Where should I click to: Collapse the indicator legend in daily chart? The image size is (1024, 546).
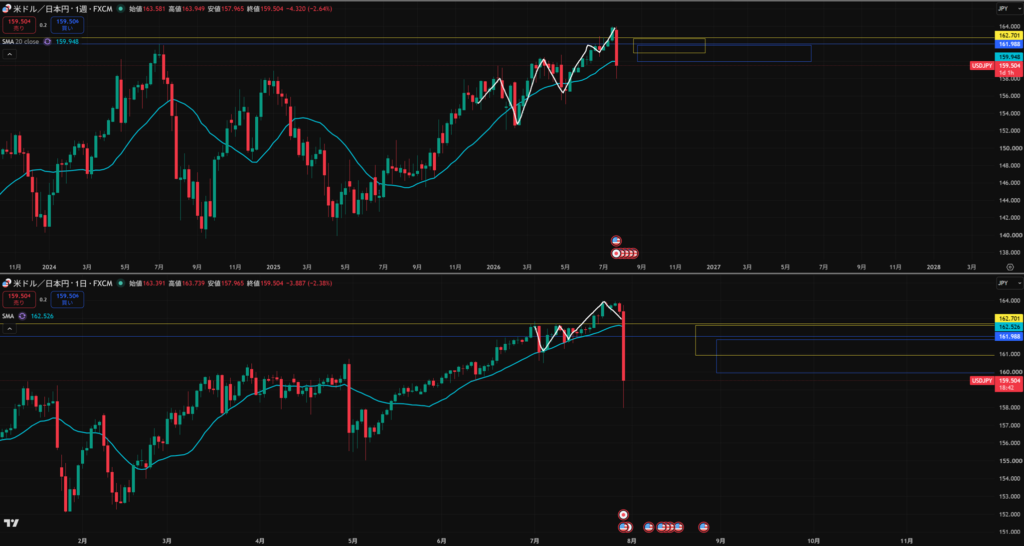click(9, 329)
